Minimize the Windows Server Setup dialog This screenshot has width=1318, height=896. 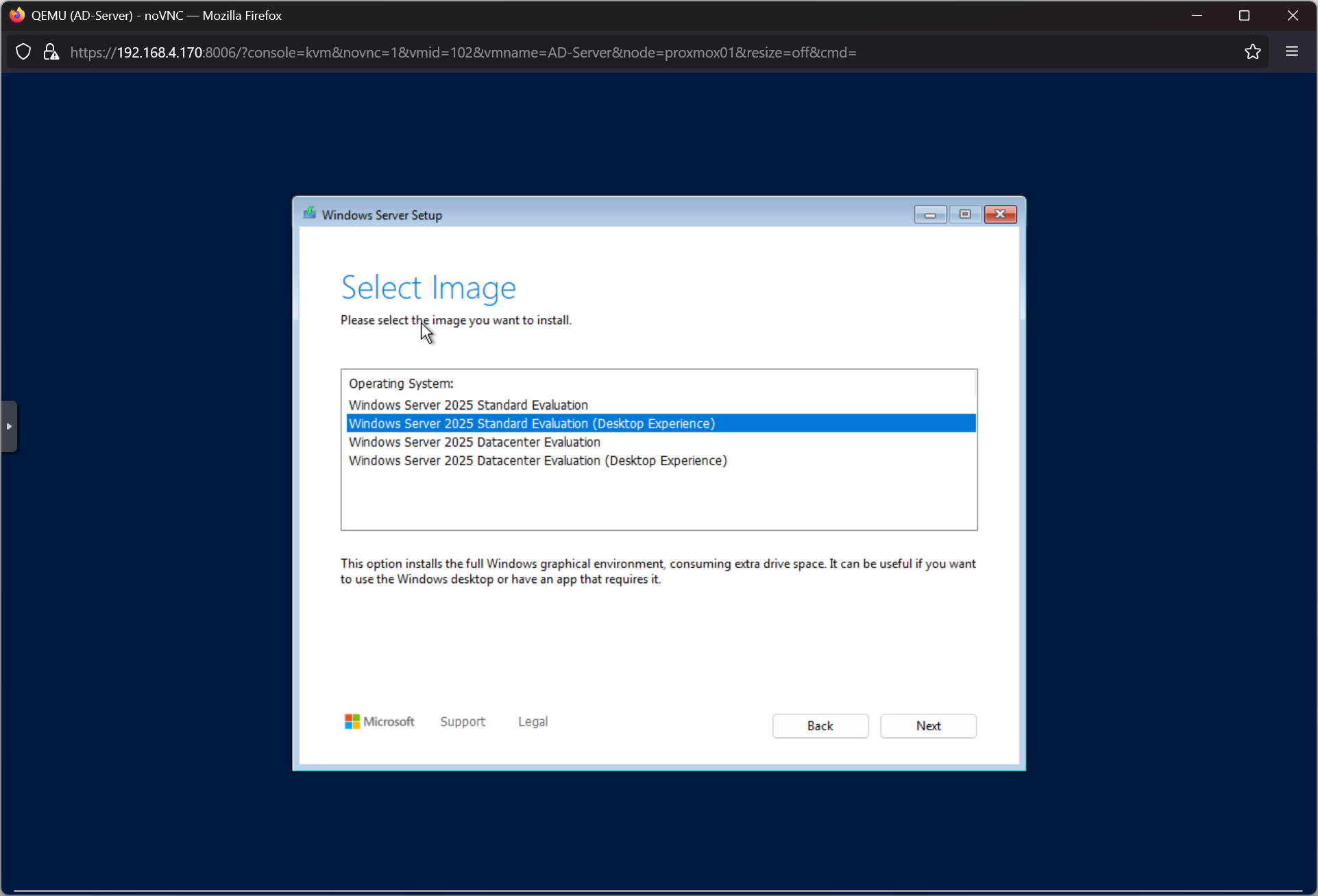(x=929, y=214)
